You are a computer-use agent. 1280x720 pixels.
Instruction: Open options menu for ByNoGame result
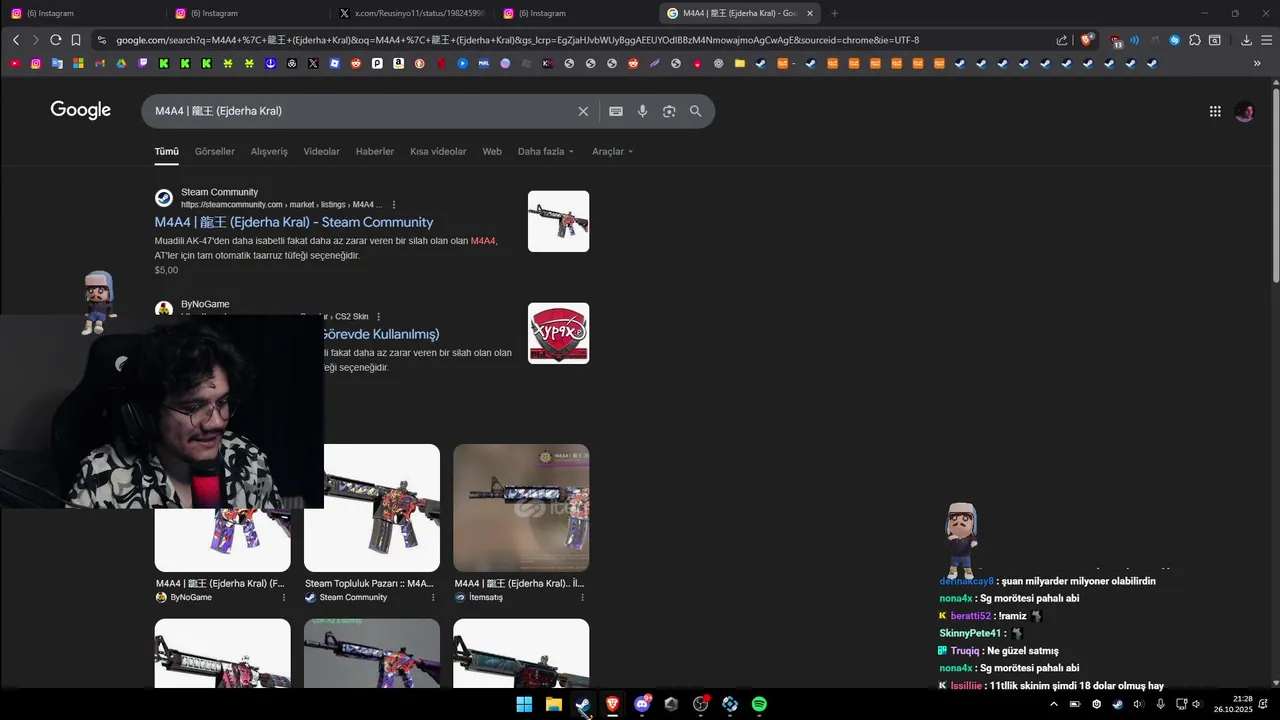[378, 317]
